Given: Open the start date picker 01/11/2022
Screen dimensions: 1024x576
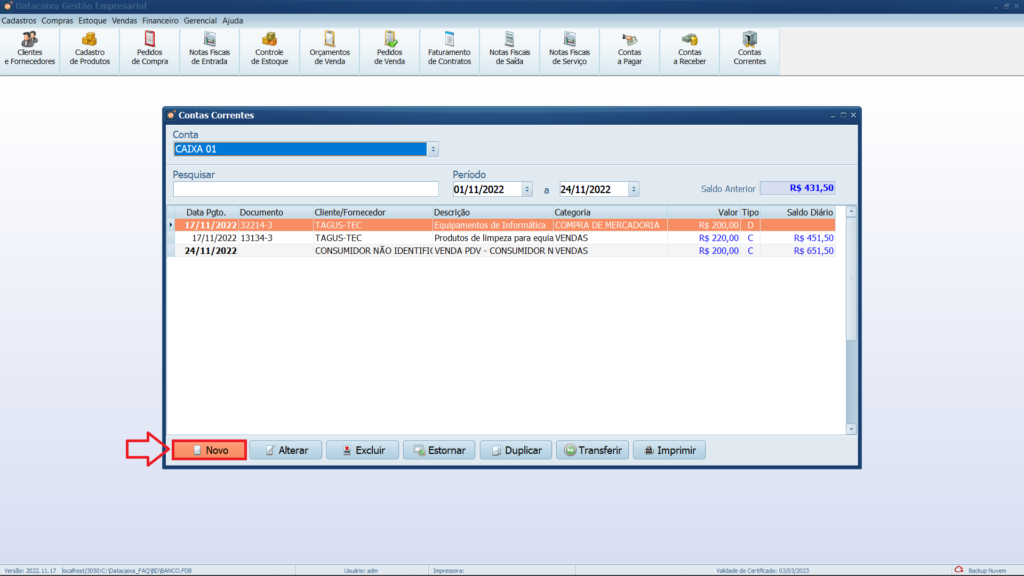Looking at the screenshot, I should [528, 189].
